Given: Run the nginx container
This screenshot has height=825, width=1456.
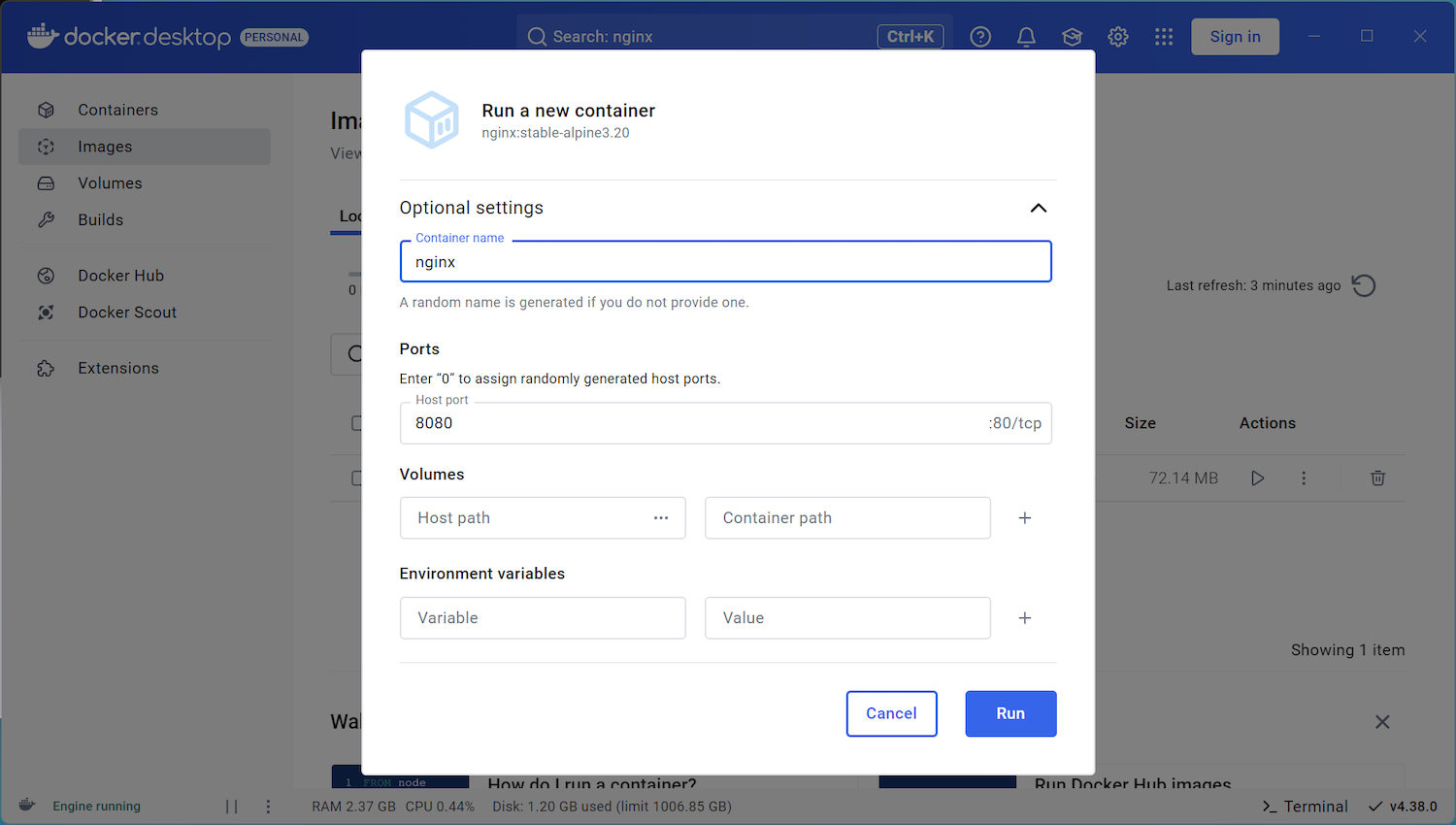Looking at the screenshot, I should 1010,713.
